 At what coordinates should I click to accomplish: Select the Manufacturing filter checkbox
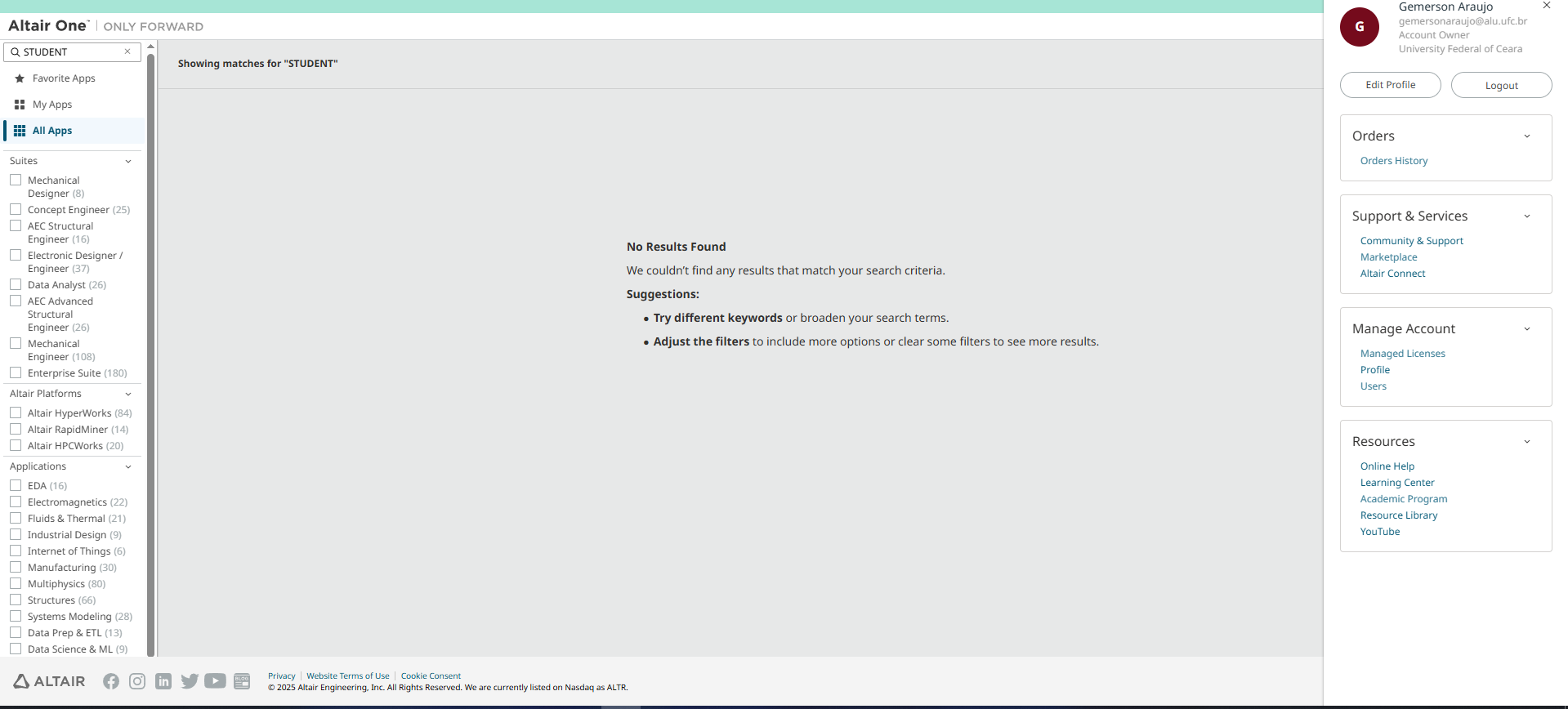point(16,567)
